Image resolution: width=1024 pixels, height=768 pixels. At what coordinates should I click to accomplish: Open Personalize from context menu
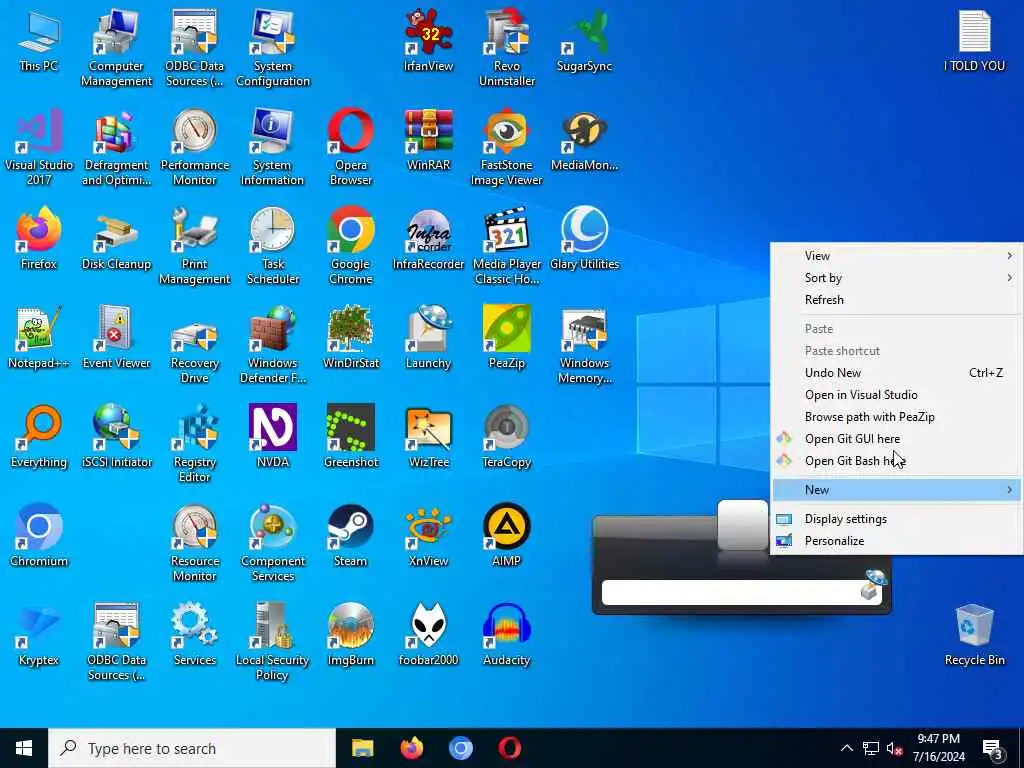coord(897,541)
